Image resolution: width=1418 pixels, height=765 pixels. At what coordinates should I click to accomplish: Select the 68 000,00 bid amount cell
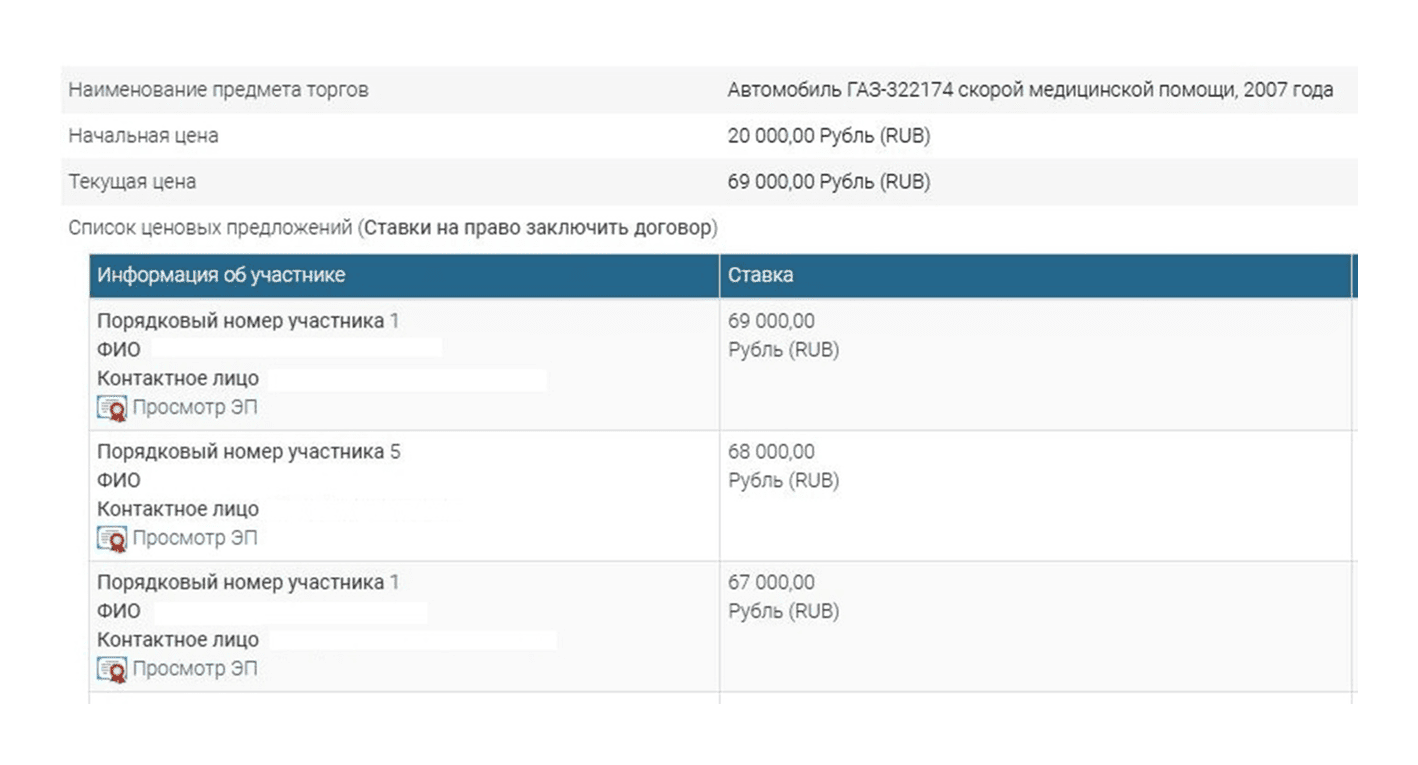(x=1035, y=496)
